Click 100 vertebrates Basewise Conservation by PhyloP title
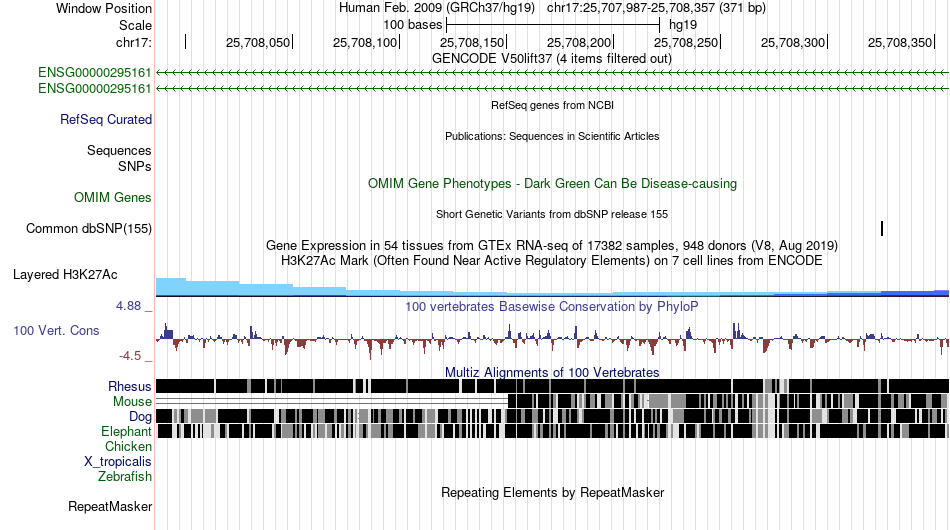950x530 pixels. click(552, 306)
